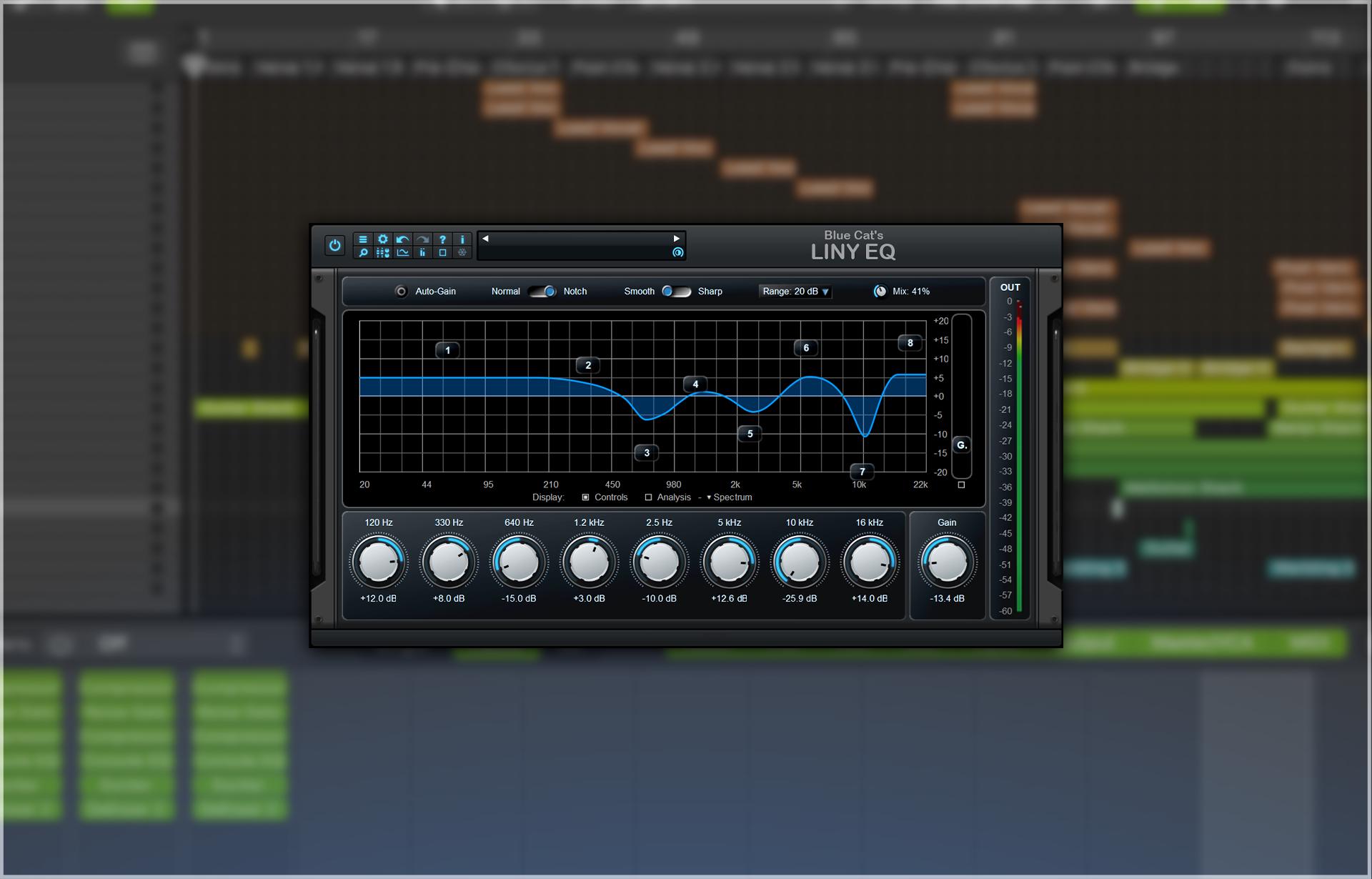Click the -13.4 dB gain value
The height and width of the screenshot is (879, 1372).
(947, 598)
